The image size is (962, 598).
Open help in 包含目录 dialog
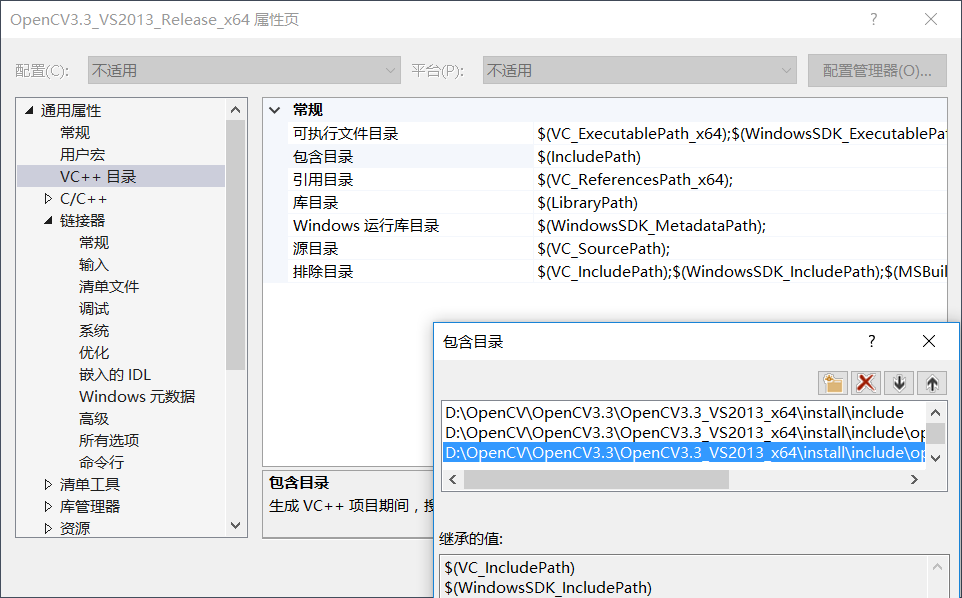pos(872,341)
